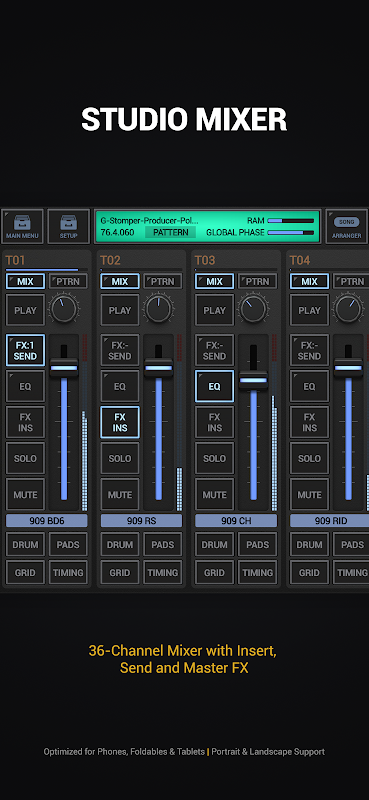Play track T02
Image resolution: width=369 pixels, height=800 pixels.
pos(120,310)
